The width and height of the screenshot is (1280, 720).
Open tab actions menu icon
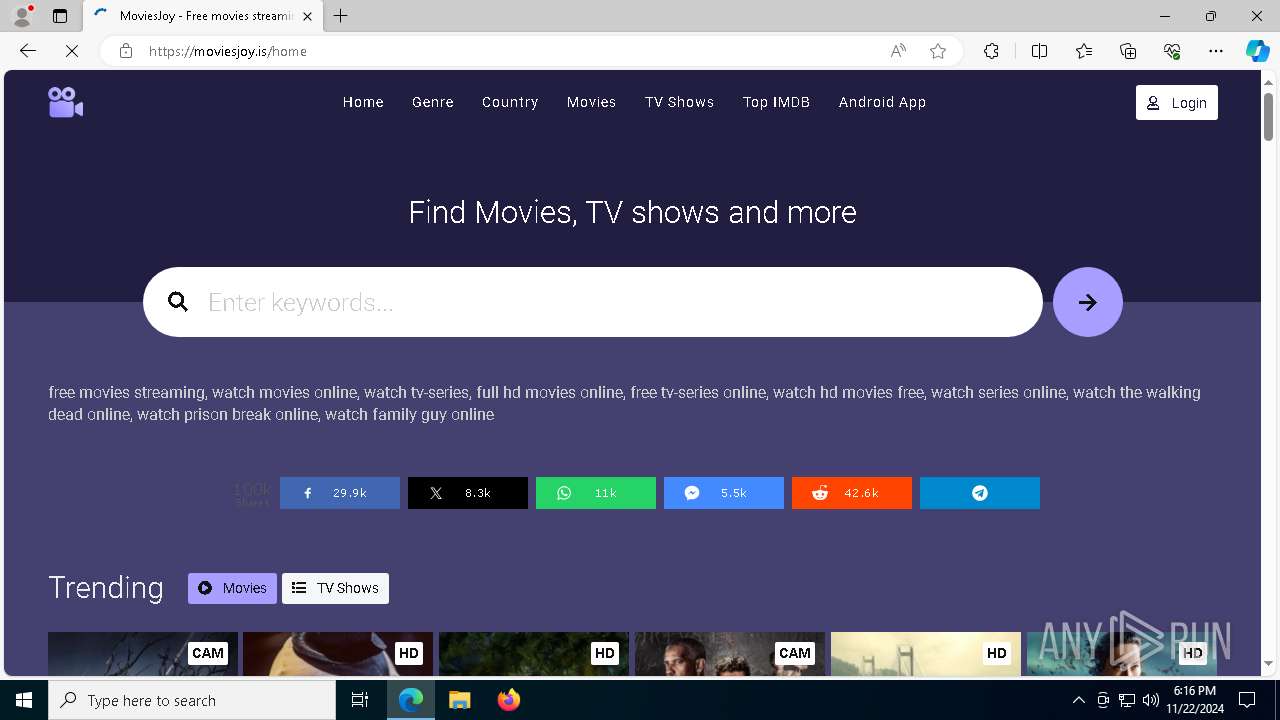point(60,16)
